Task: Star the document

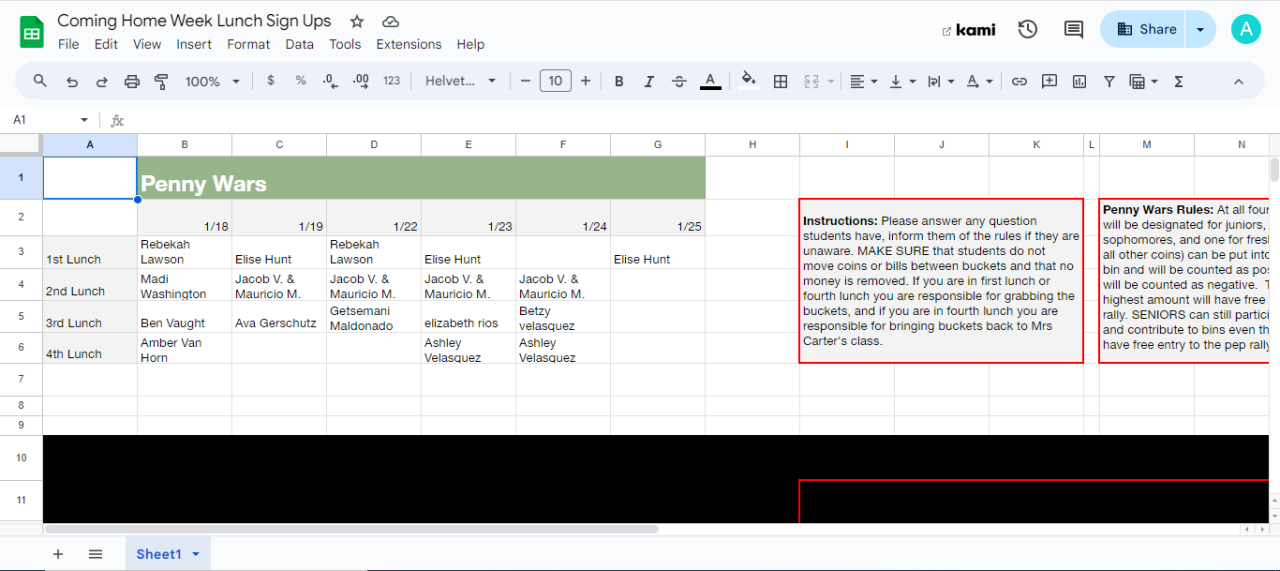Action: pos(357,21)
